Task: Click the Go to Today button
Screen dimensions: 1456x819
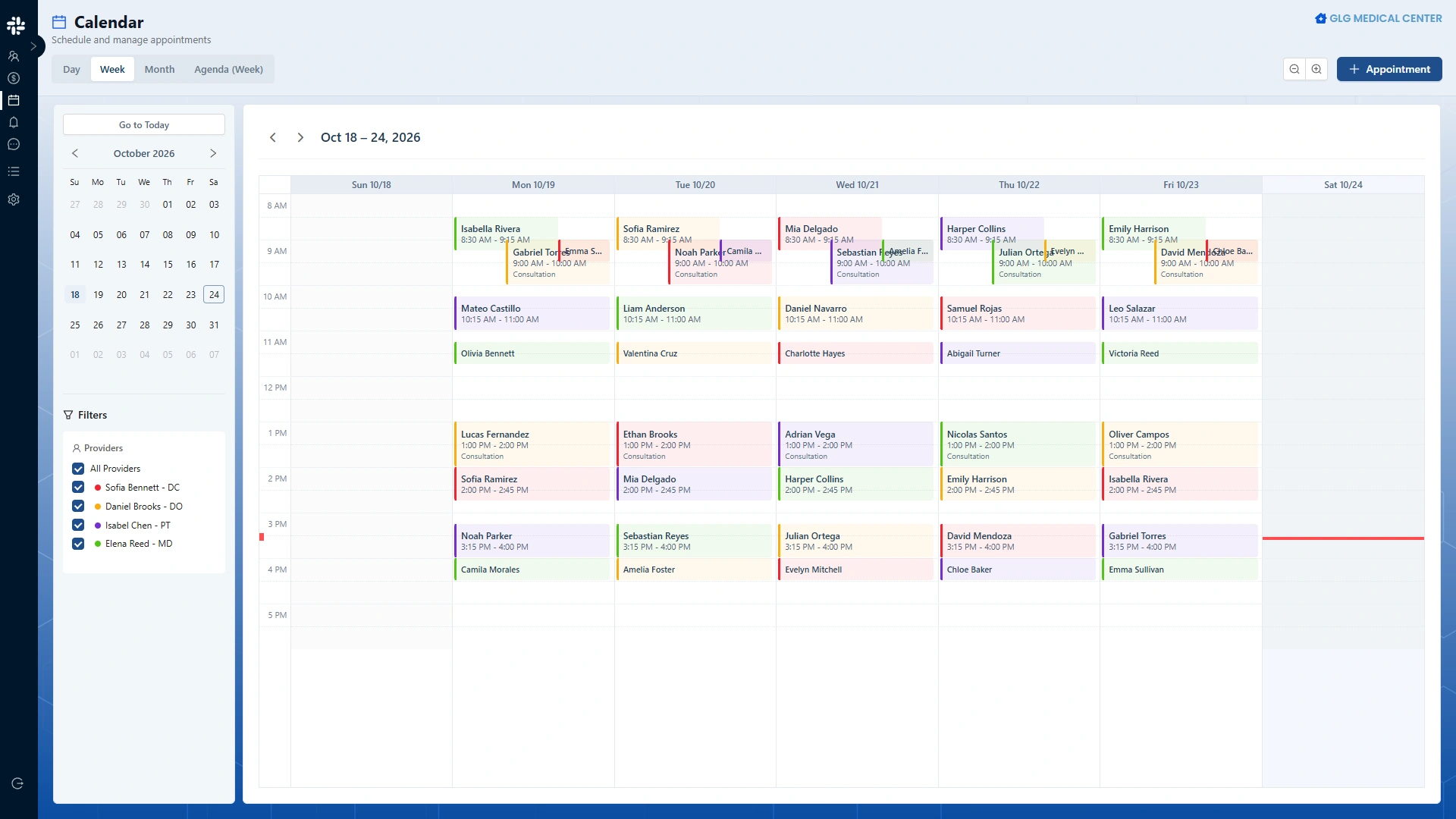Action: 144,125
